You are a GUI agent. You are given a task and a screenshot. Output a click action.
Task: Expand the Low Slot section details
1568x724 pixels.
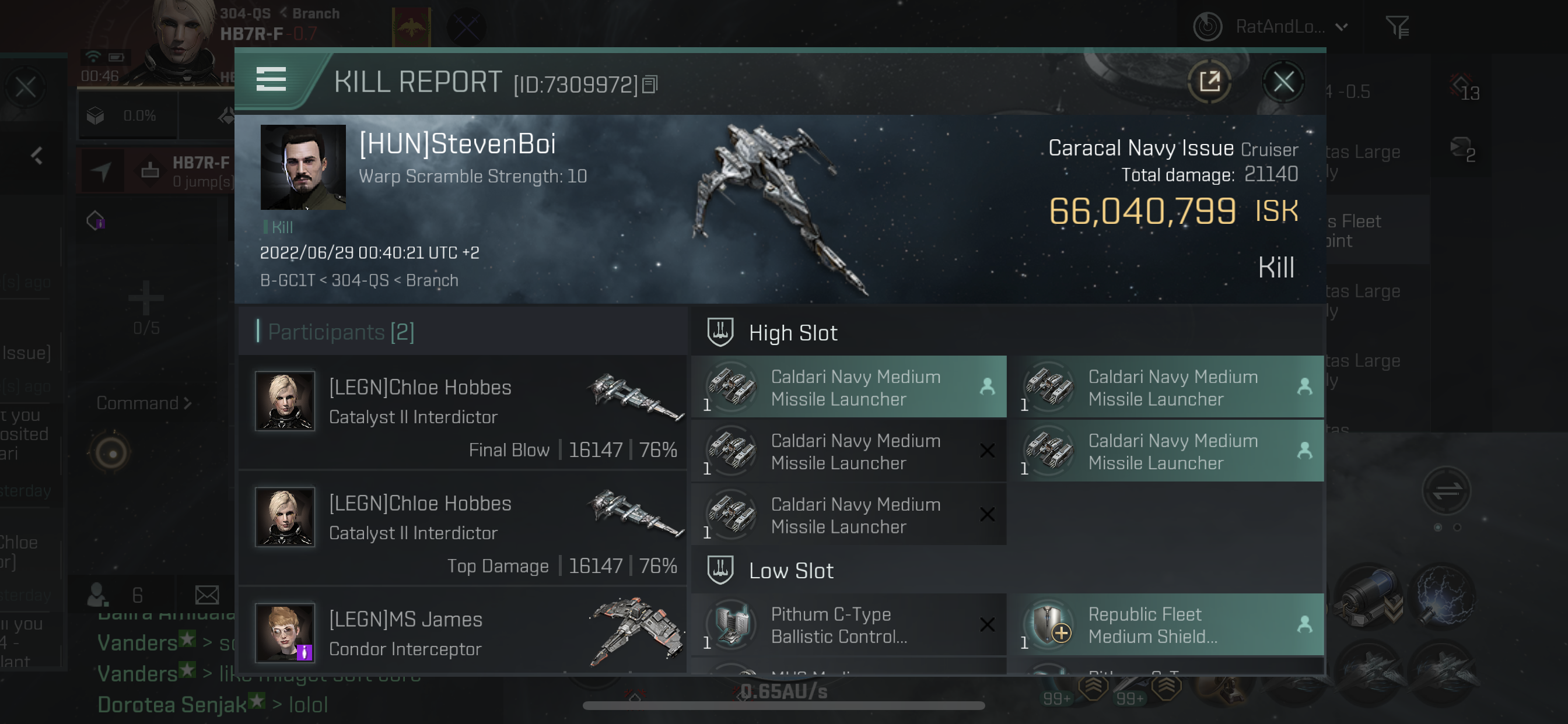(790, 571)
